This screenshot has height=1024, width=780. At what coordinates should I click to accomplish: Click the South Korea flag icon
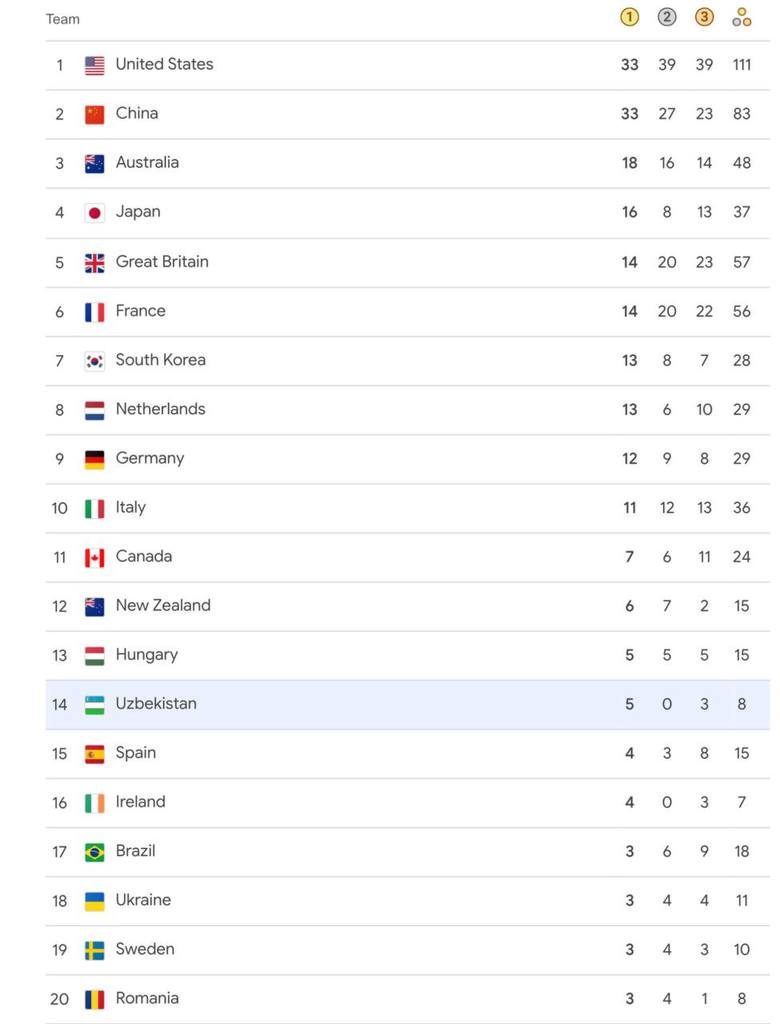[95, 360]
